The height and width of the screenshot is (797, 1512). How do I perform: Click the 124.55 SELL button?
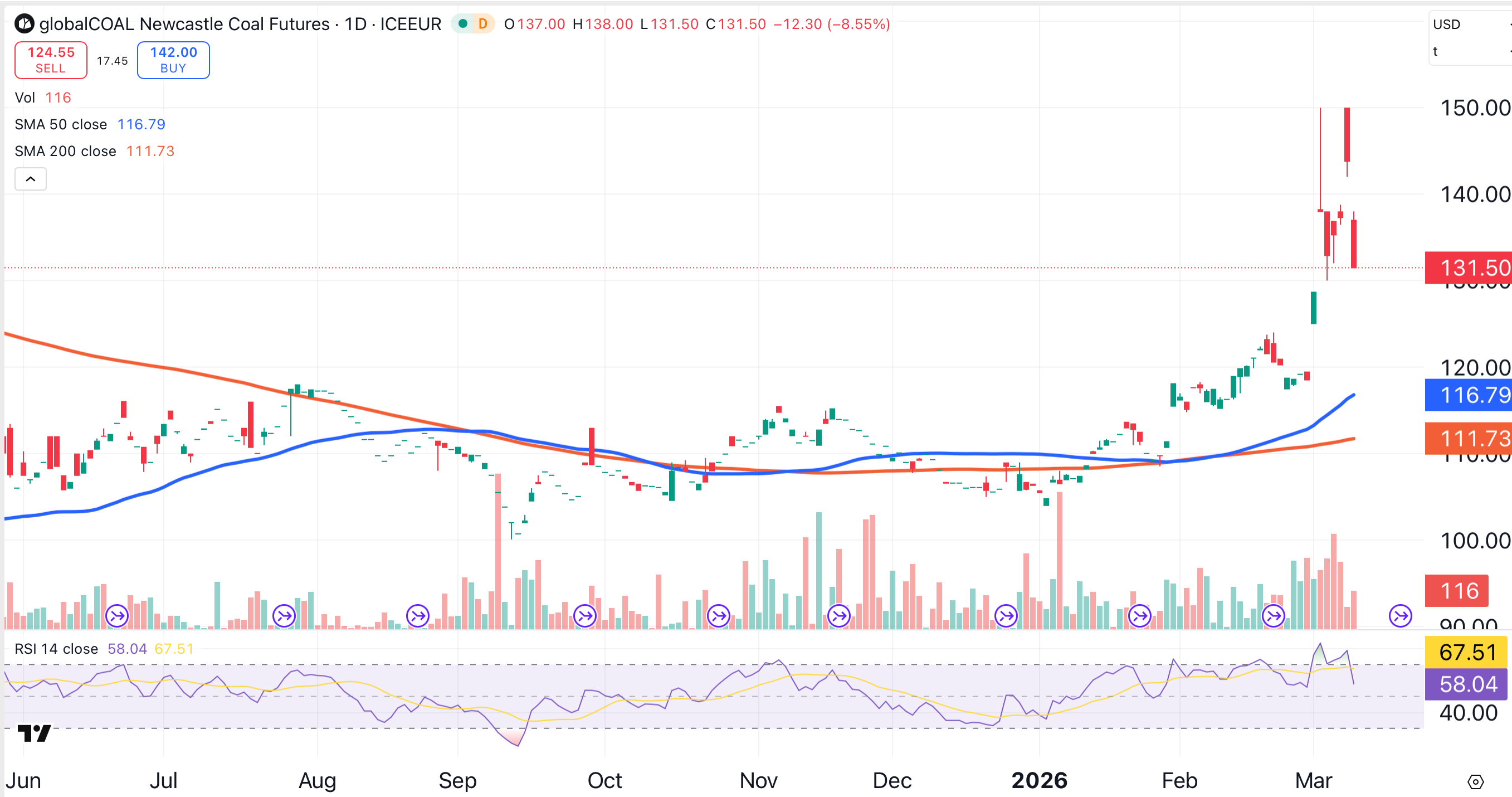pyautogui.click(x=51, y=60)
